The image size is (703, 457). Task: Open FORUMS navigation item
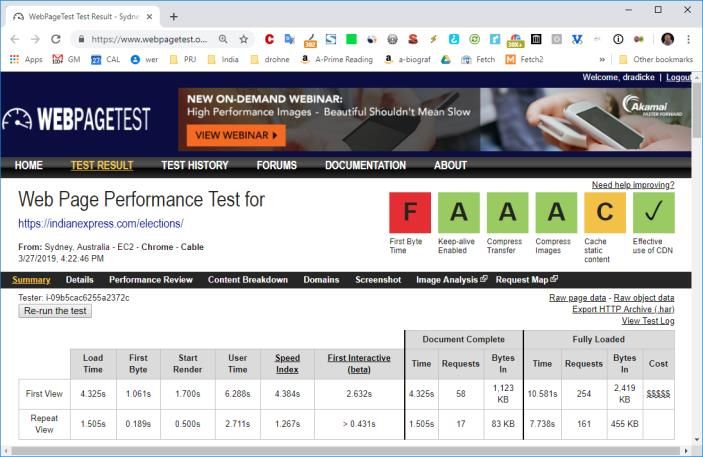(277, 165)
